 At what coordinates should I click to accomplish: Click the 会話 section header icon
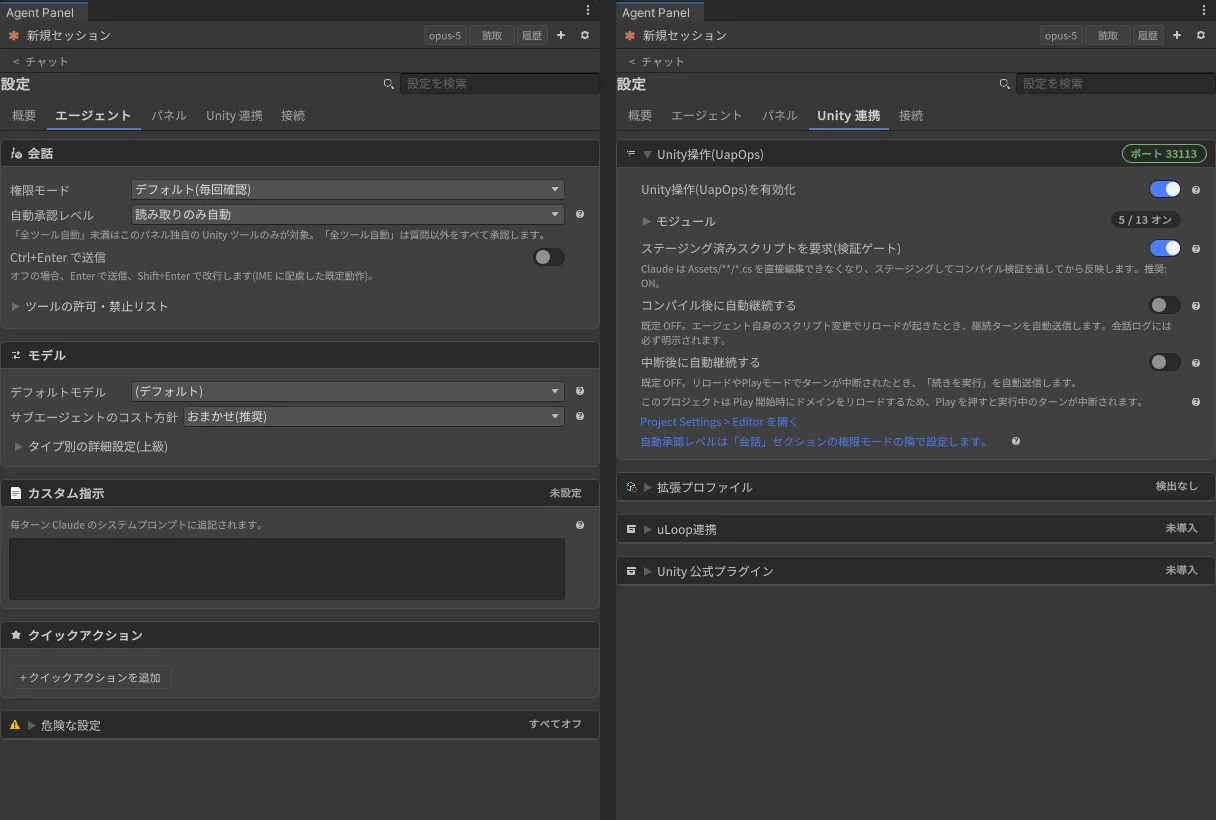(16, 153)
